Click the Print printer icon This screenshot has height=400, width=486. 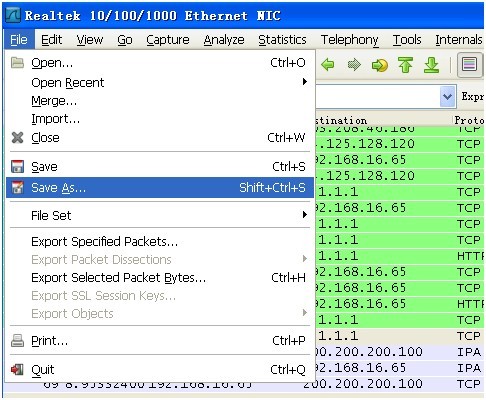click(x=17, y=341)
